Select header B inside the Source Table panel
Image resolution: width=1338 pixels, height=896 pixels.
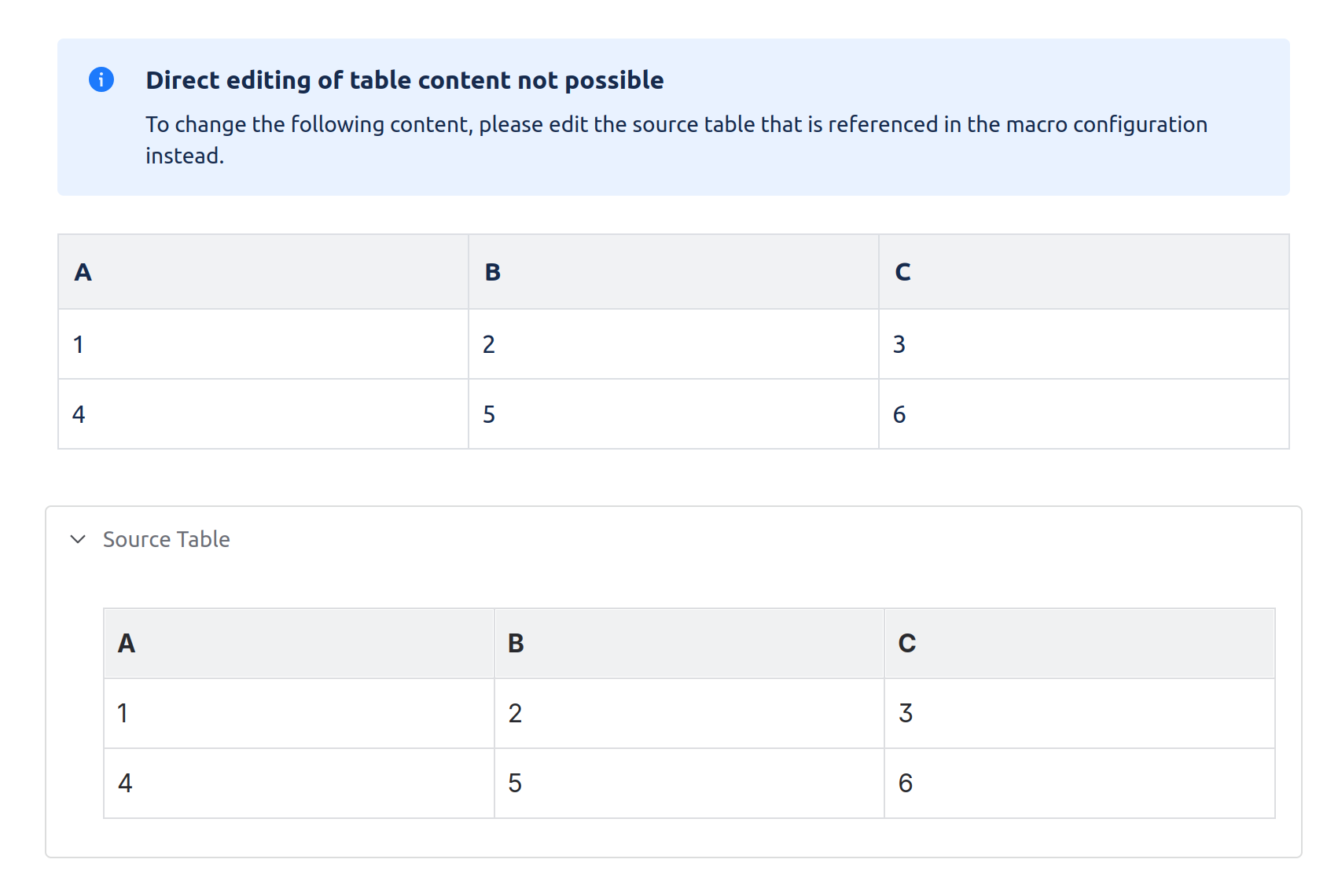tap(689, 644)
